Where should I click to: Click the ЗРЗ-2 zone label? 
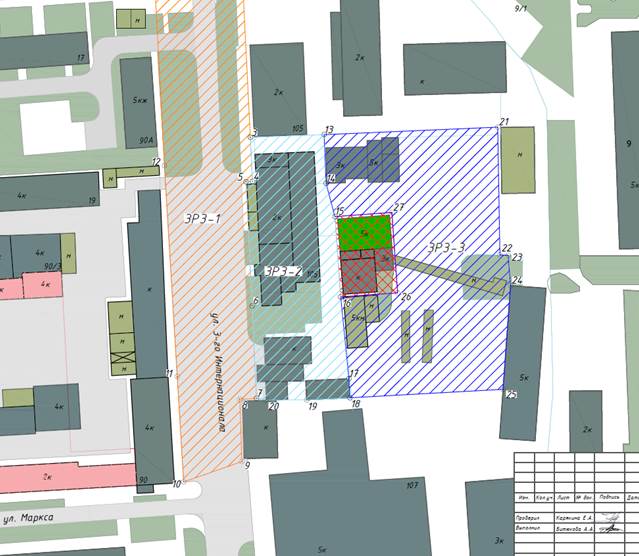[x=284, y=271]
